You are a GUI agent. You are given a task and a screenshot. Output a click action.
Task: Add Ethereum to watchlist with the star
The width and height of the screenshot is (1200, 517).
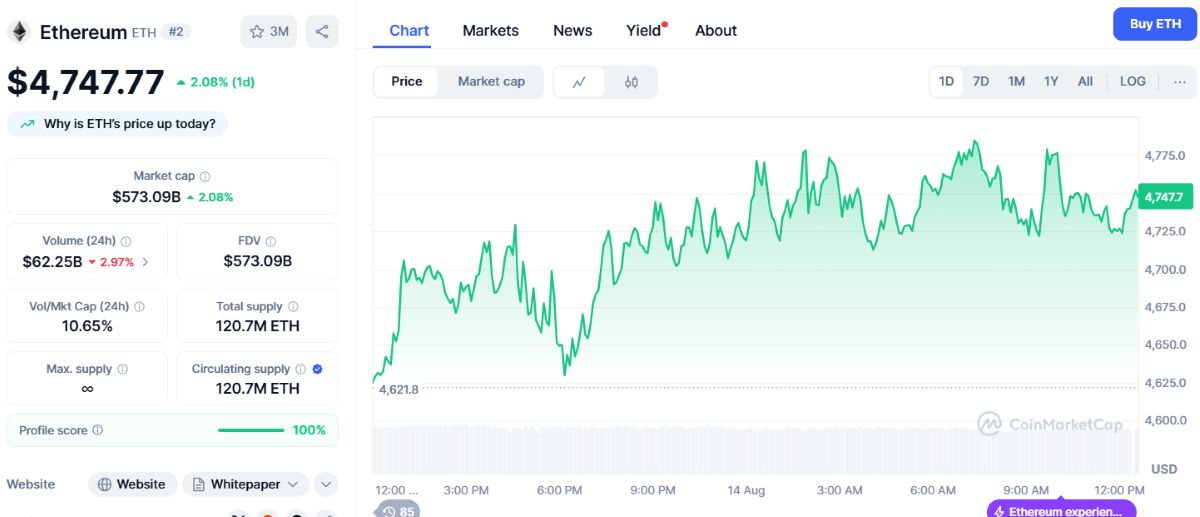tap(268, 32)
